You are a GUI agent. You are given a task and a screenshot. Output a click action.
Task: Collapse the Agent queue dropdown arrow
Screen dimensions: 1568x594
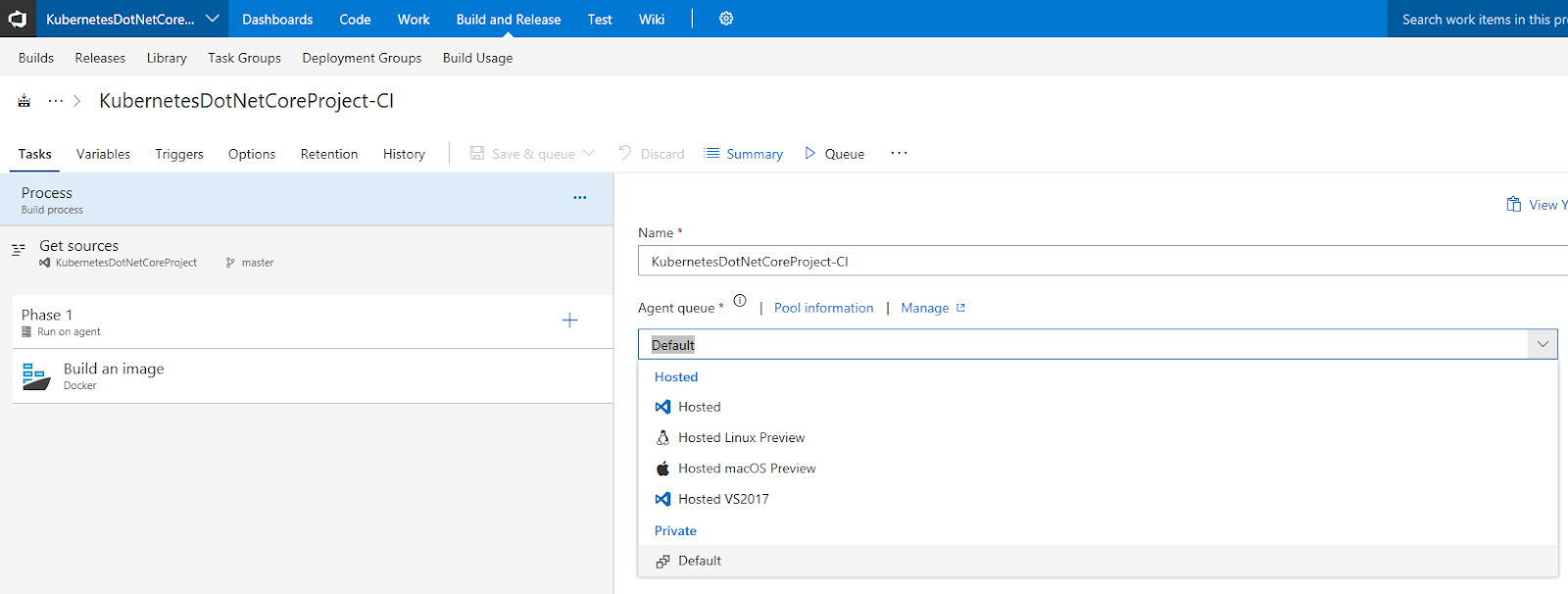1543,344
